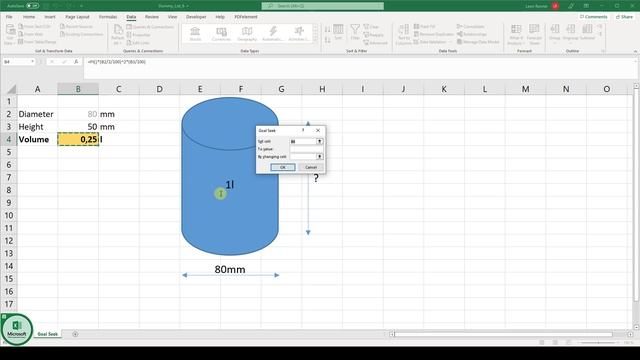The image size is (640, 360).
Task: Click Relationships in Data Tools
Action: pos(472,34)
